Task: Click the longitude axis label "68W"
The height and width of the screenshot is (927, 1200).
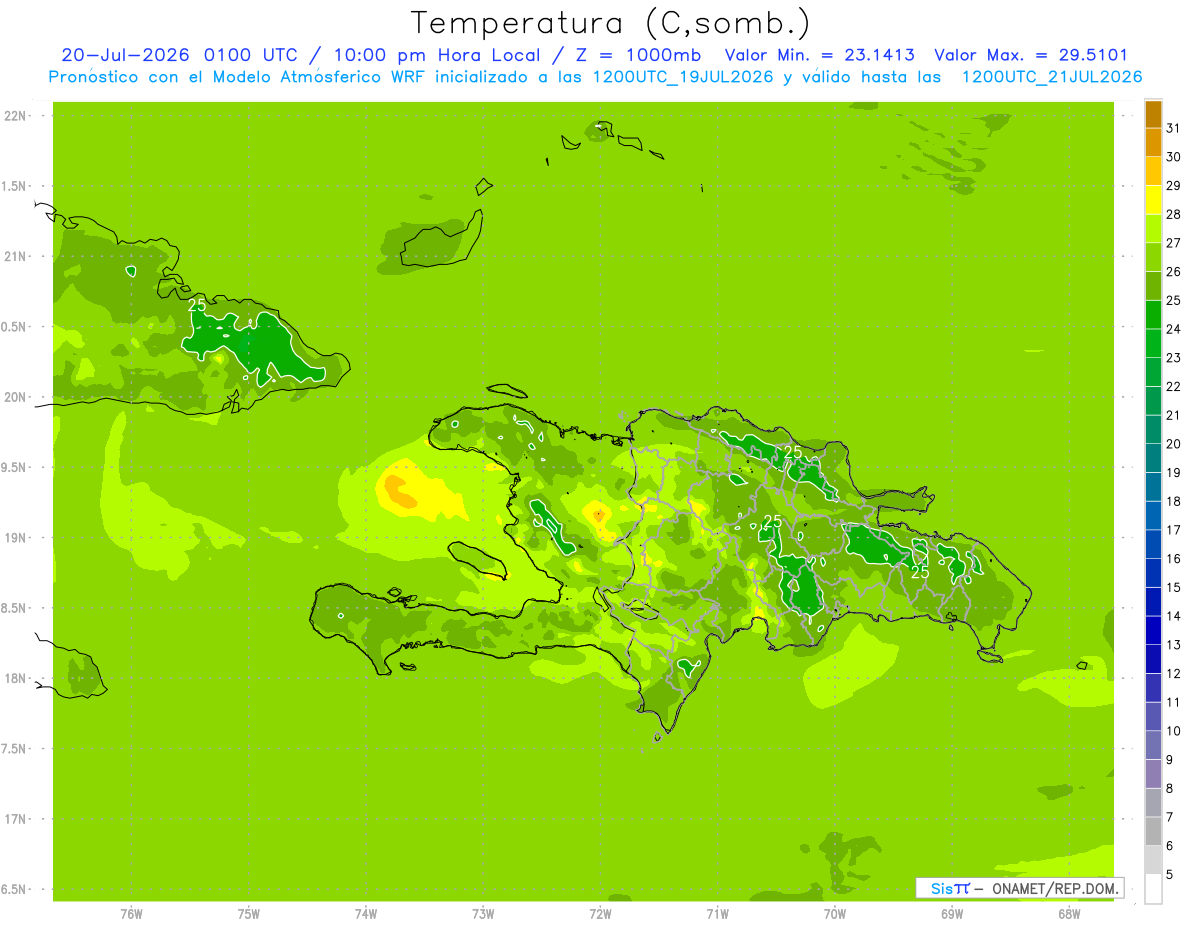Action: [x=1069, y=913]
